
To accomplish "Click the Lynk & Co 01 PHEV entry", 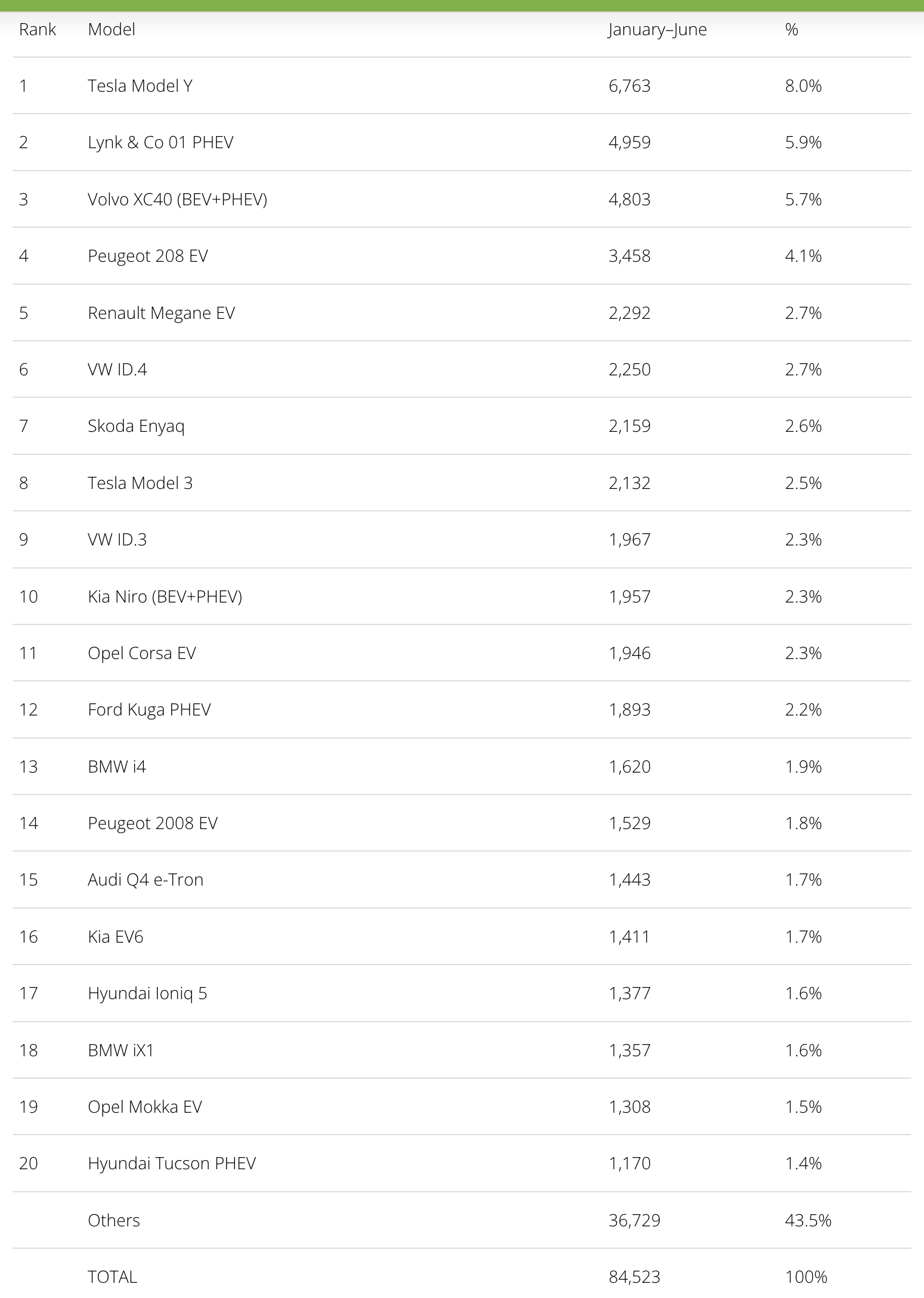I will 160,142.
